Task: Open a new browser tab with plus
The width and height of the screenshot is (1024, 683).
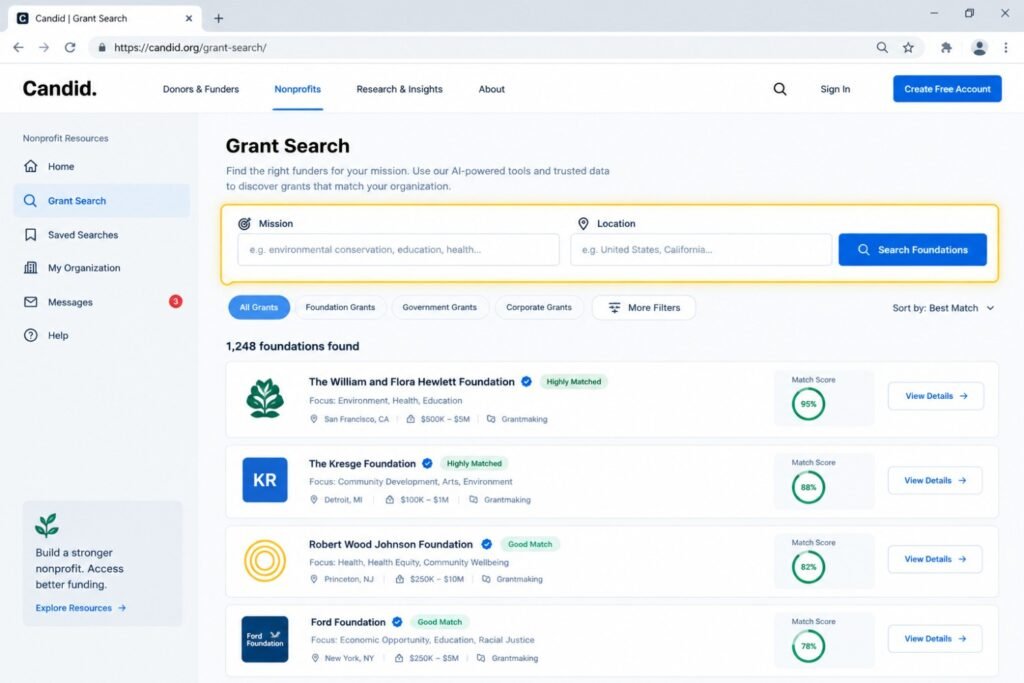Action: [x=219, y=18]
